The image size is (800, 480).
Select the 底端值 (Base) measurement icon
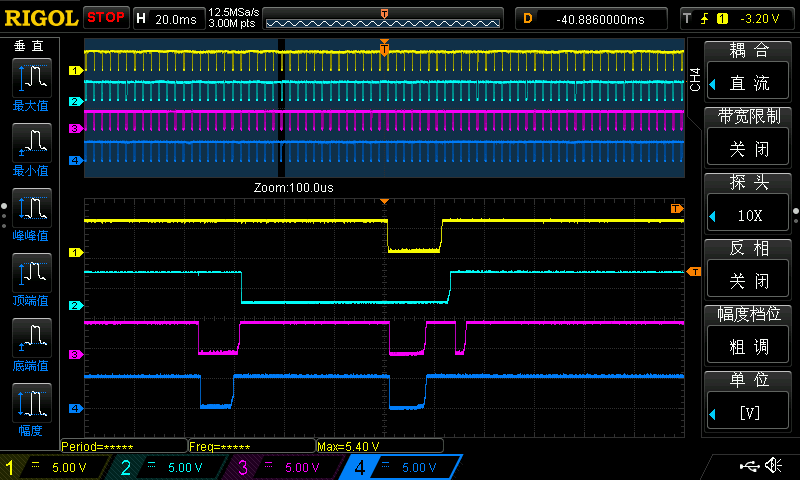[x=32, y=337]
